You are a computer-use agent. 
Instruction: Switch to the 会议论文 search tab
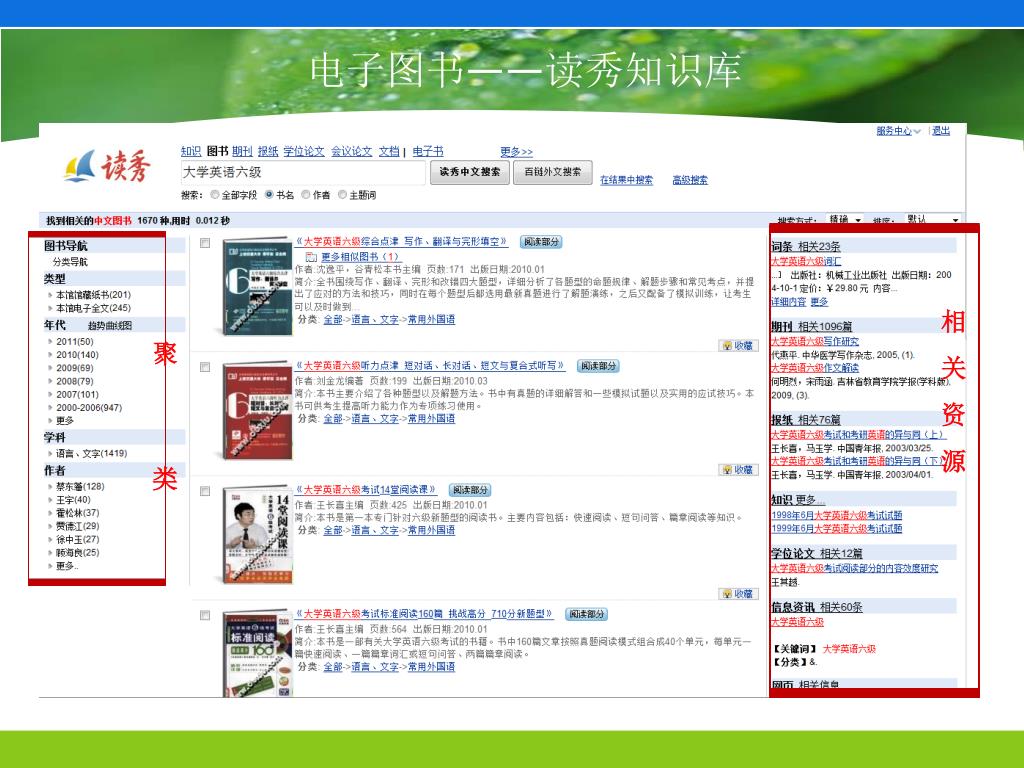click(x=351, y=151)
